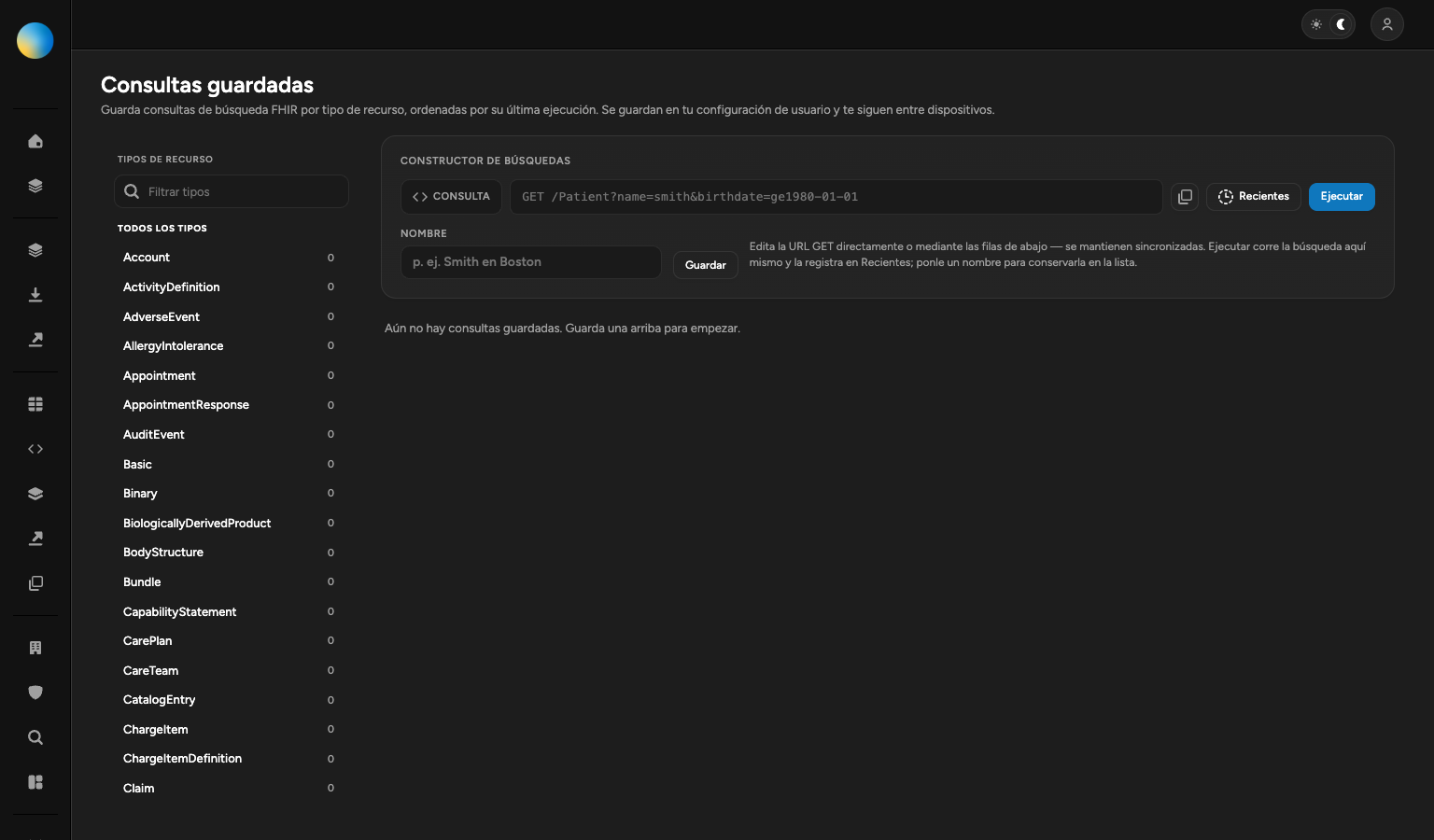Select ChargeItem in the type list
The image size is (1434, 840).
coord(229,729)
